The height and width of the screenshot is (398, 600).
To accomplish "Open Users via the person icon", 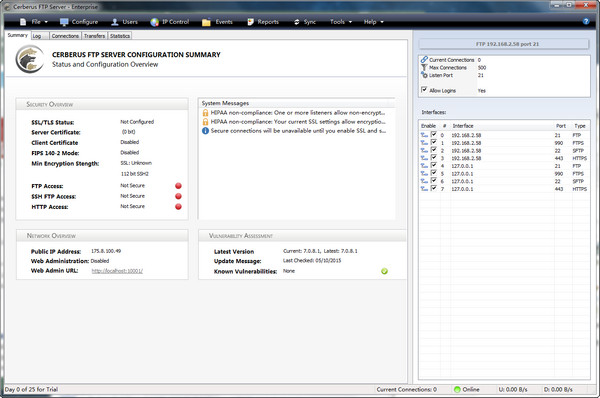I will 114,22.
